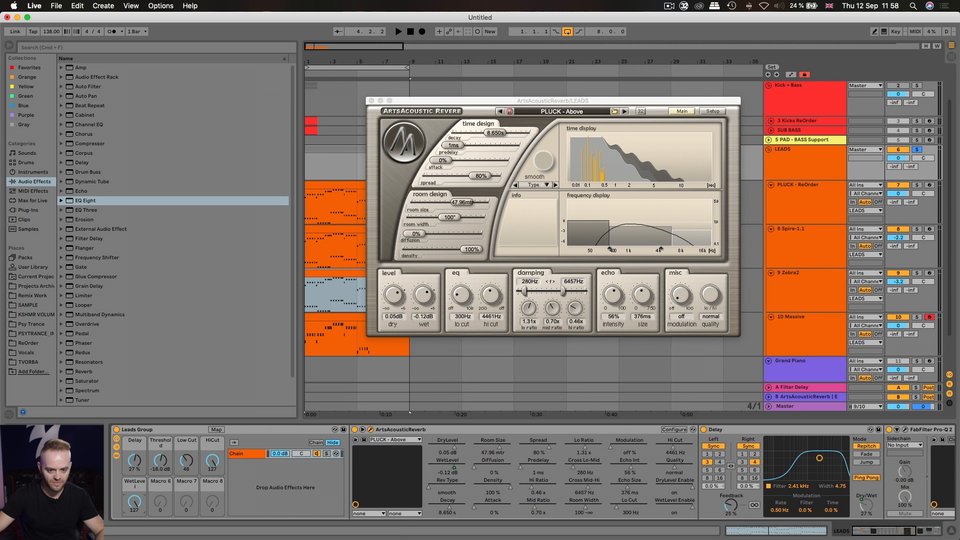Viewport: 960px width, 540px height.
Task: Start playback with the transport Play button
Action: (x=399, y=31)
